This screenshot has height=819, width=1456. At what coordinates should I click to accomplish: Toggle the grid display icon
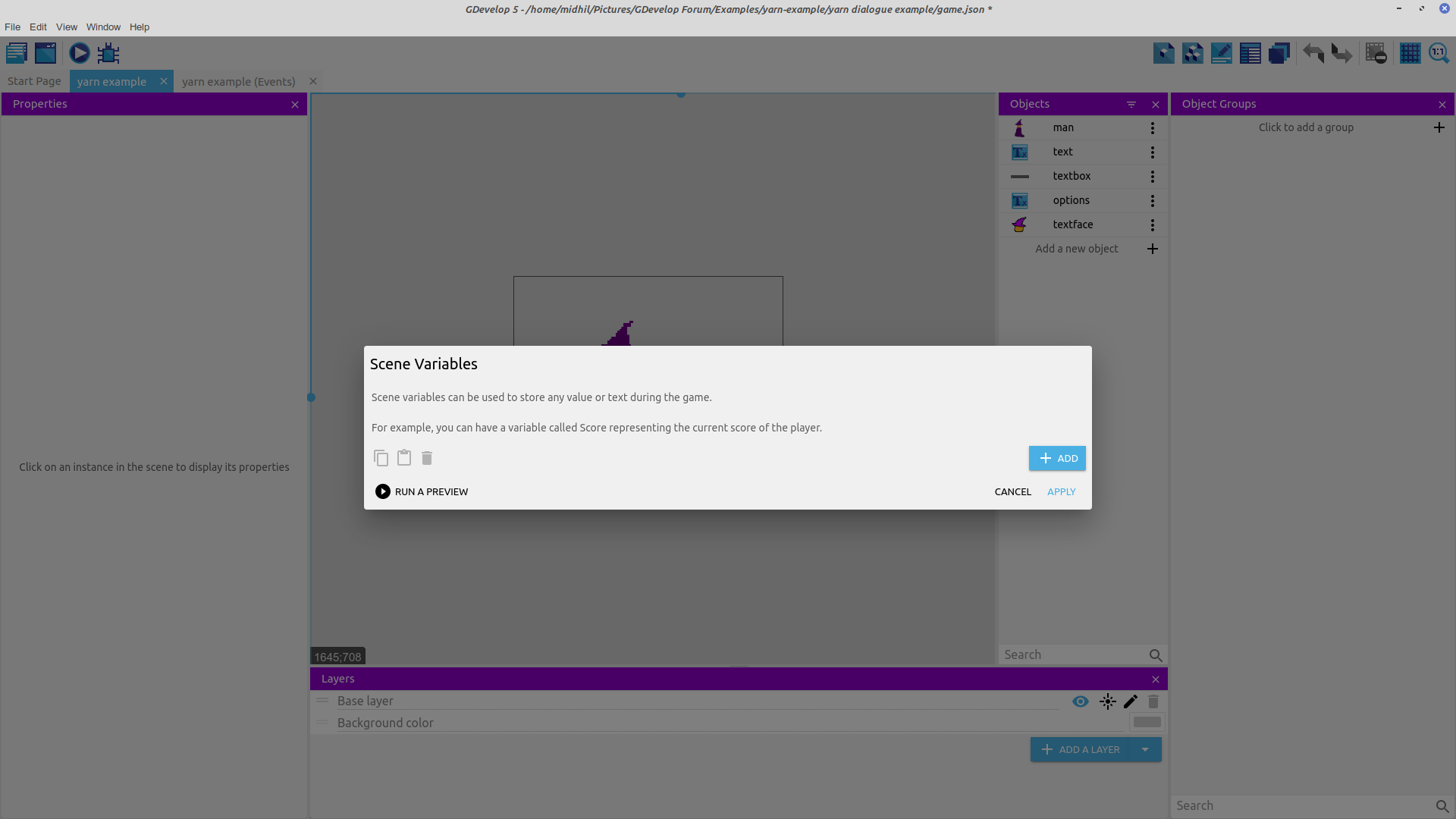click(1410, 53)
